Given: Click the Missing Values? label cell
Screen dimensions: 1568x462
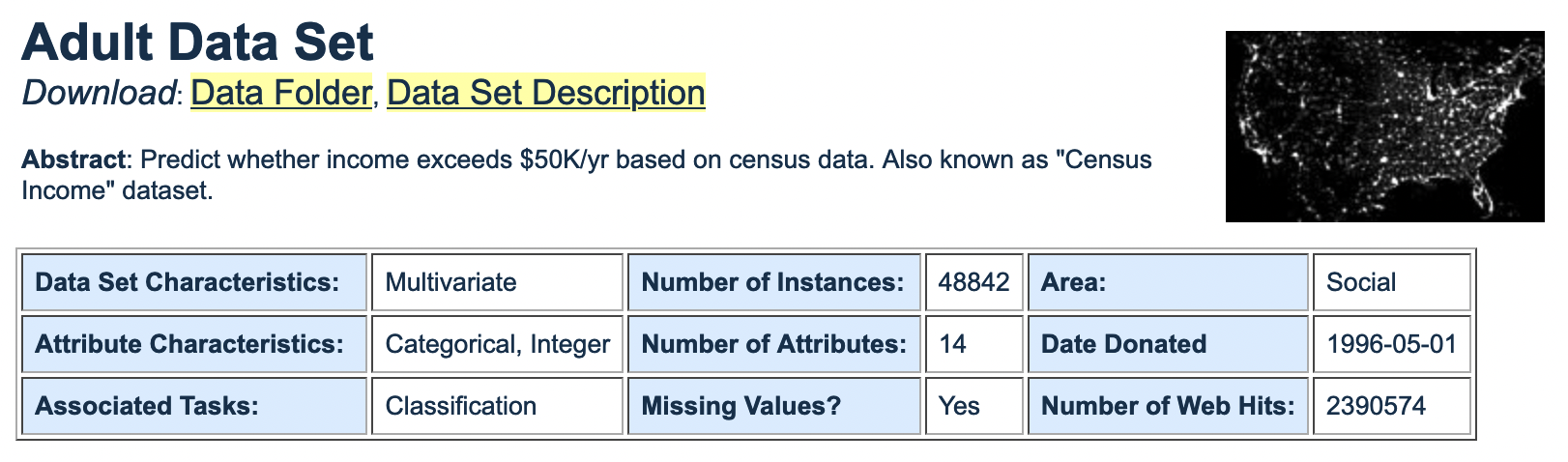Looking at the screenshot, I should (x=773, y=406).
